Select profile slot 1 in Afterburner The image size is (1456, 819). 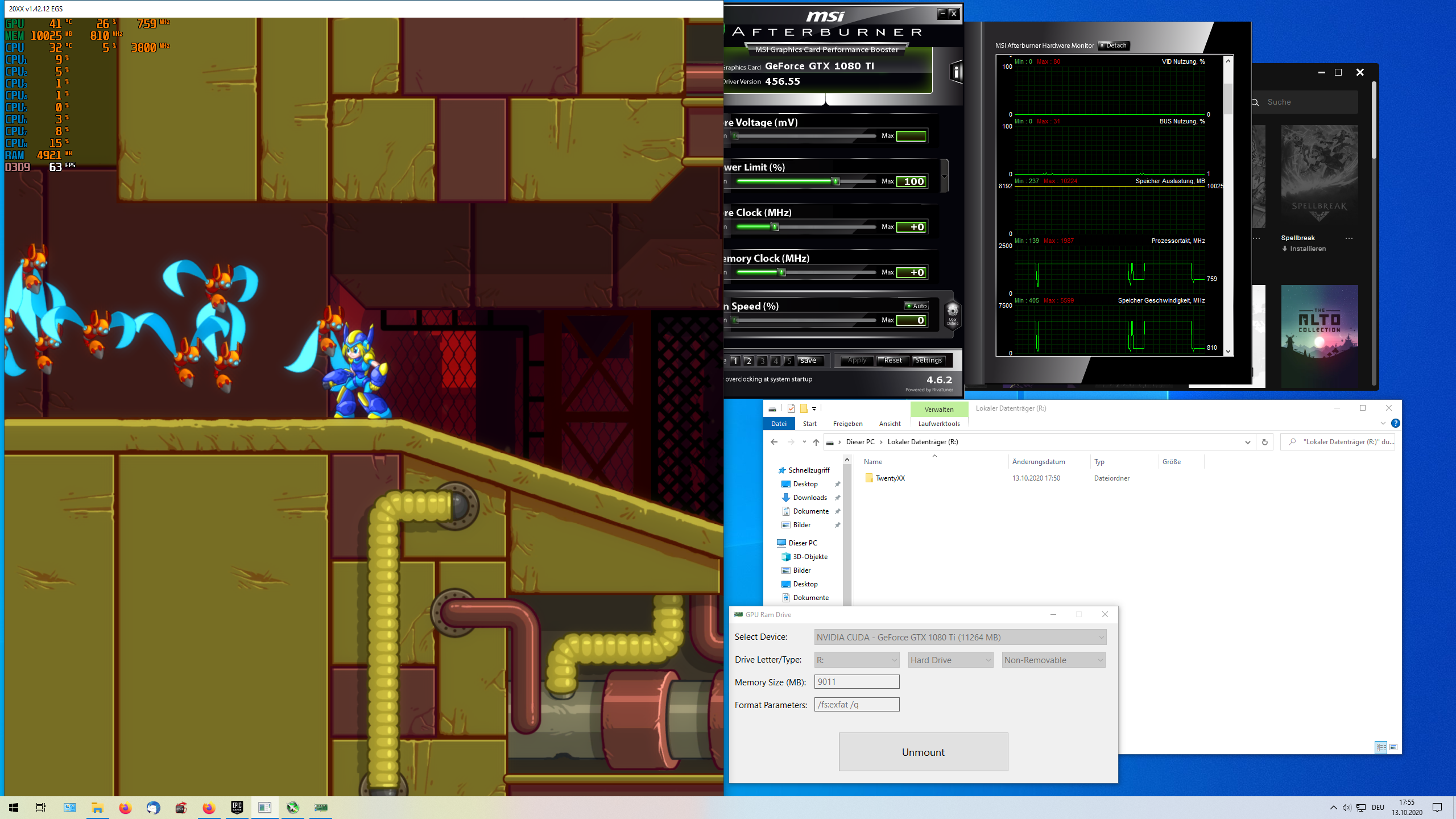coord(735,361)
